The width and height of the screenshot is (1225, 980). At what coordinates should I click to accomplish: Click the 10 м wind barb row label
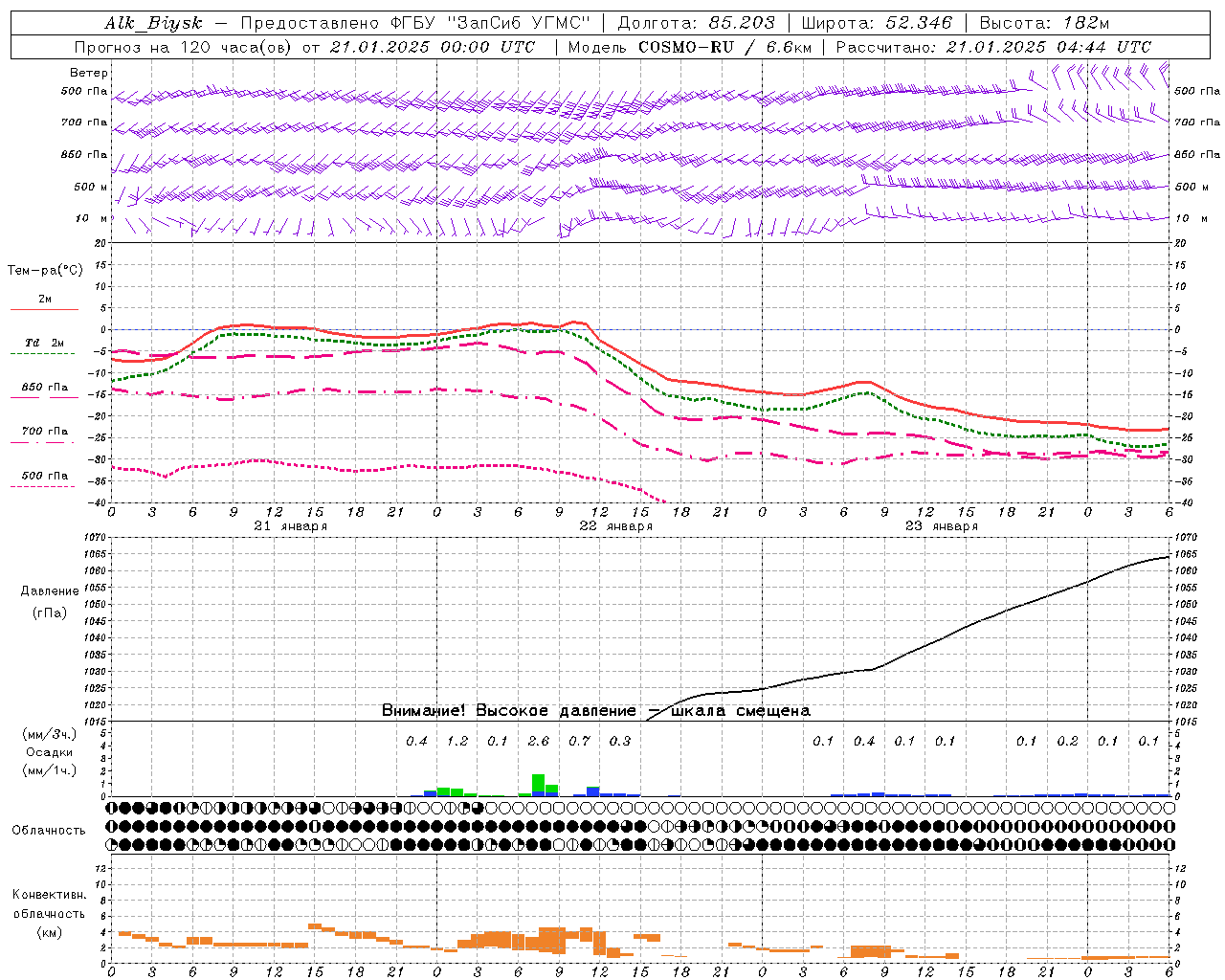(x=92, y=218)
